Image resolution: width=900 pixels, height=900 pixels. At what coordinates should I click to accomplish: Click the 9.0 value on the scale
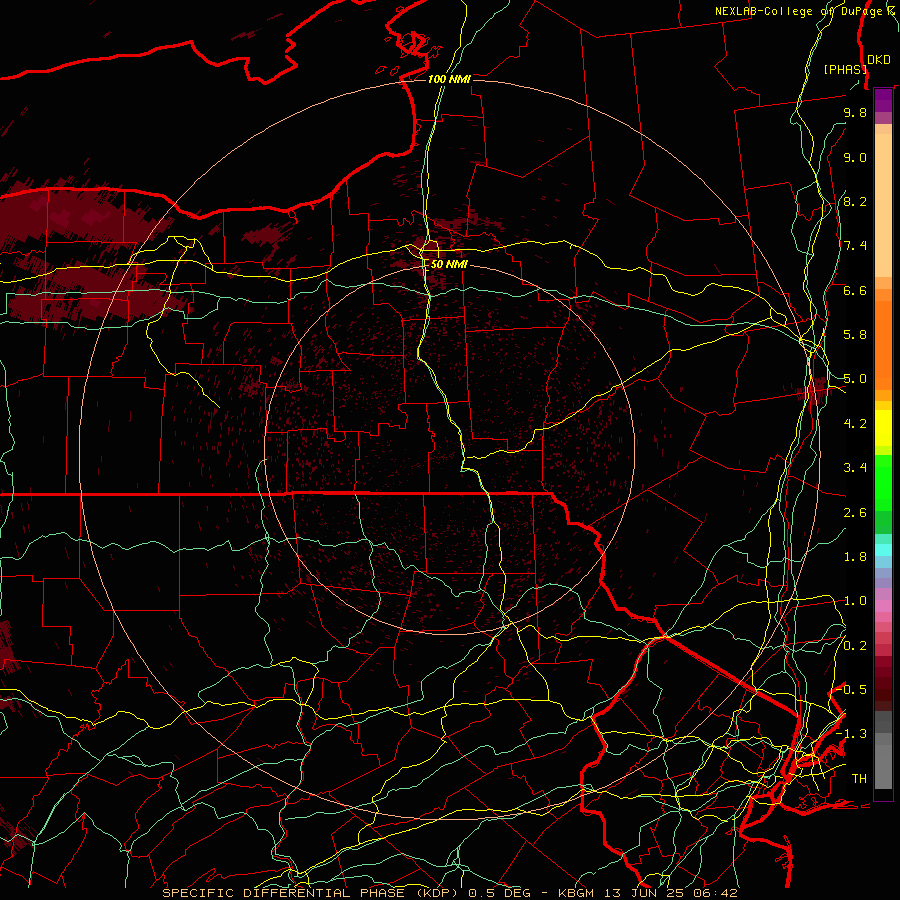click(855, 157)
